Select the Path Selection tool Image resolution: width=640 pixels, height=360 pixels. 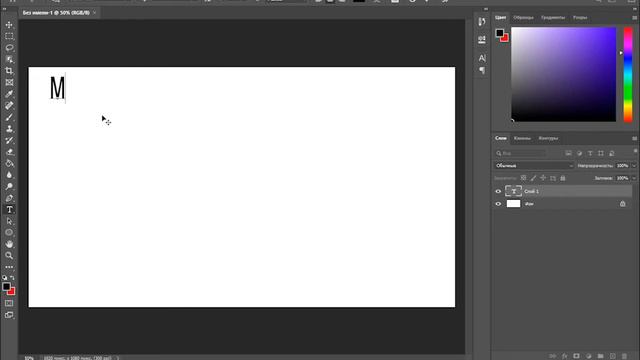click(9, 221)
